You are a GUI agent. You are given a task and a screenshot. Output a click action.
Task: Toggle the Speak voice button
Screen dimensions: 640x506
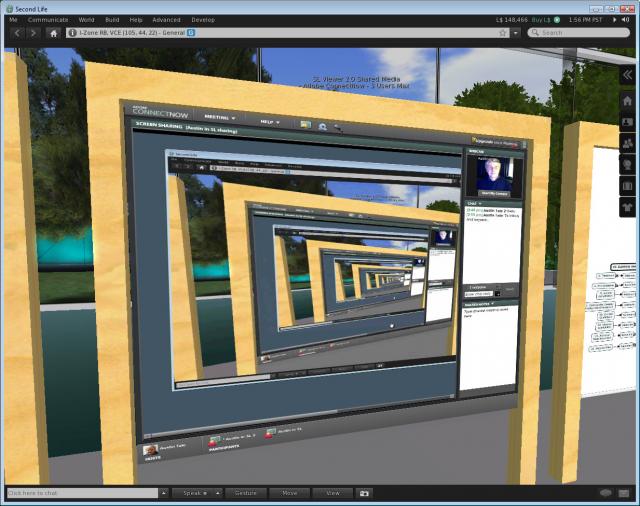(193, 493)
